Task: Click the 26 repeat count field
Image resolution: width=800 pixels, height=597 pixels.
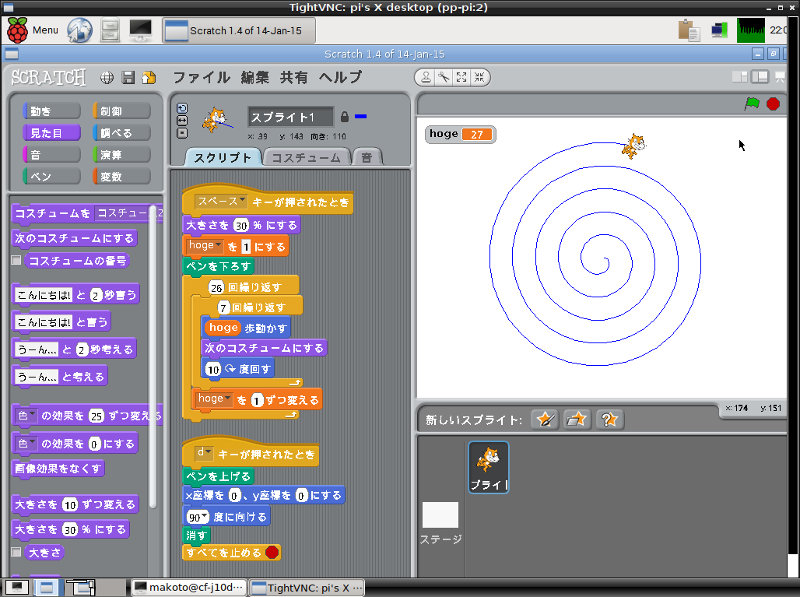Action: [216, 288]
